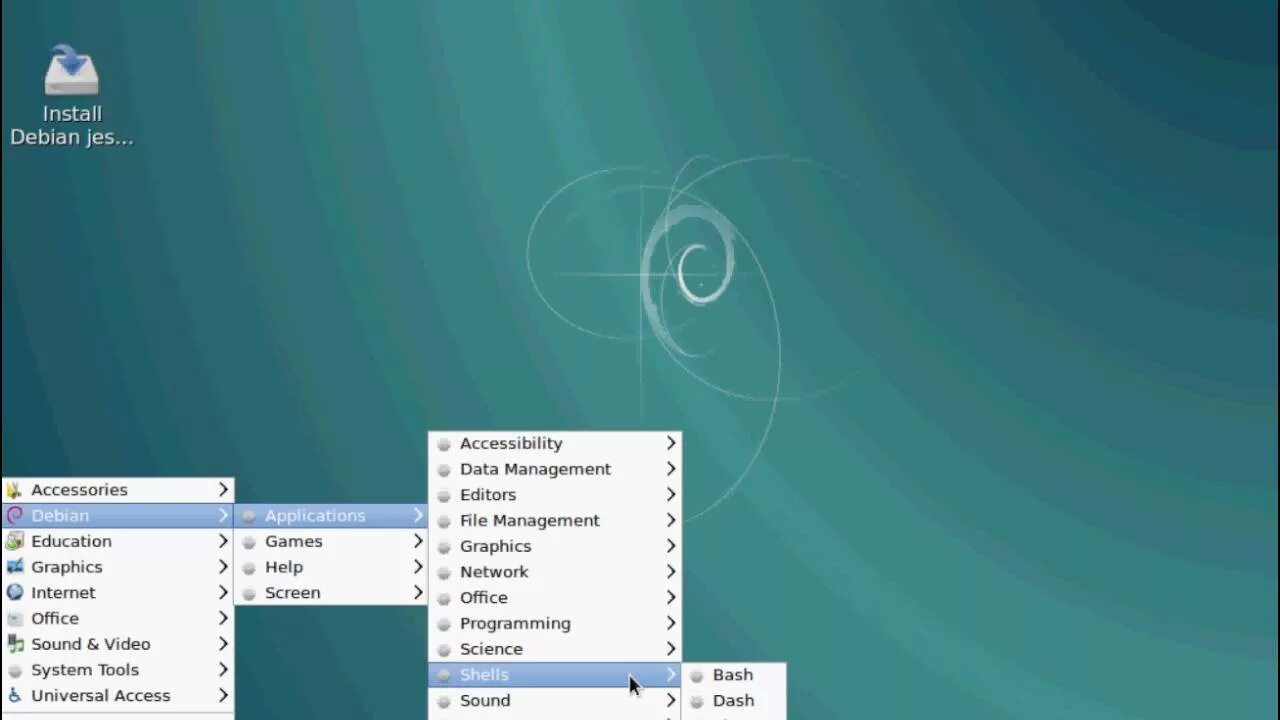Click the Internet globe icon
The width and height of the screenshot is (1280, 720).
14,593
